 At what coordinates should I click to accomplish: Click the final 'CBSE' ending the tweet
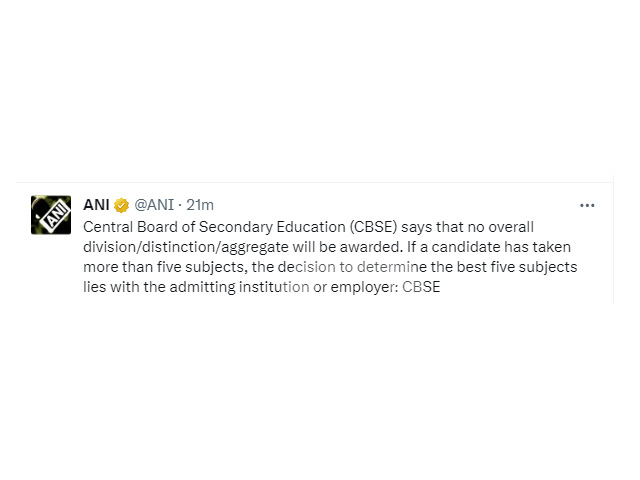421,287
